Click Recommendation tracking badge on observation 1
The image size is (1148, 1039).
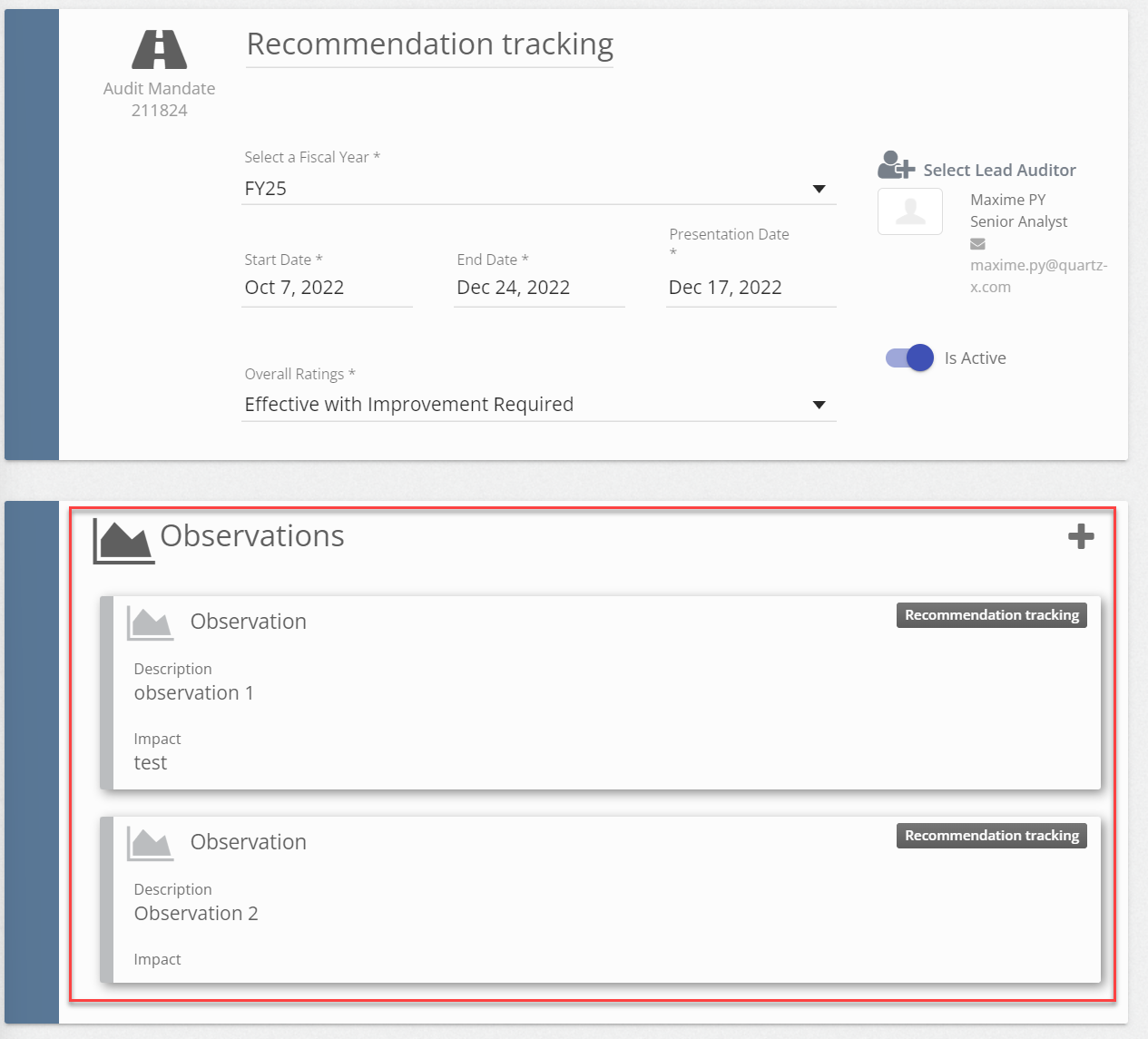coord(991,615)
